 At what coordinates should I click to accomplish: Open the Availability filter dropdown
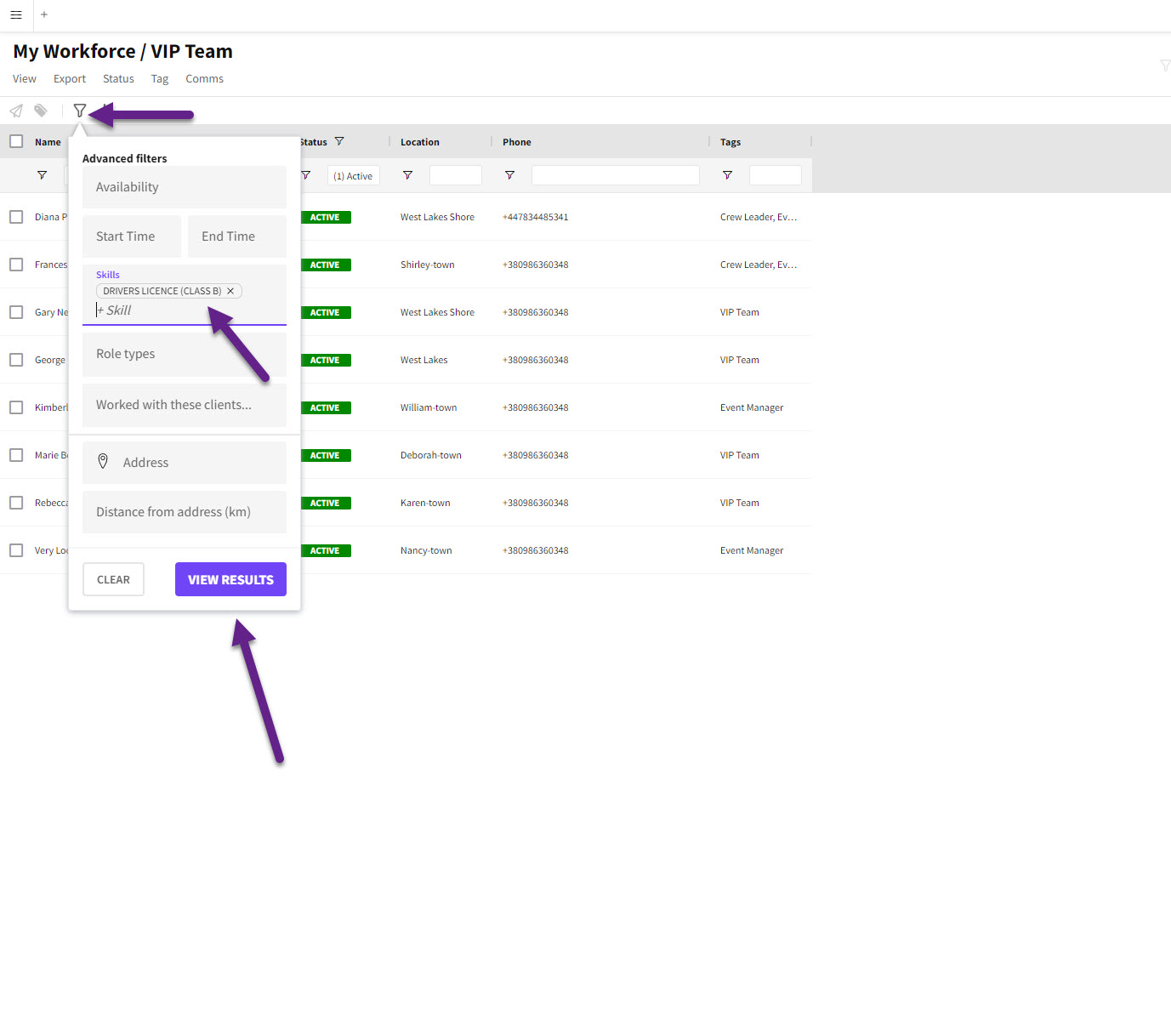tap(184, 187)
